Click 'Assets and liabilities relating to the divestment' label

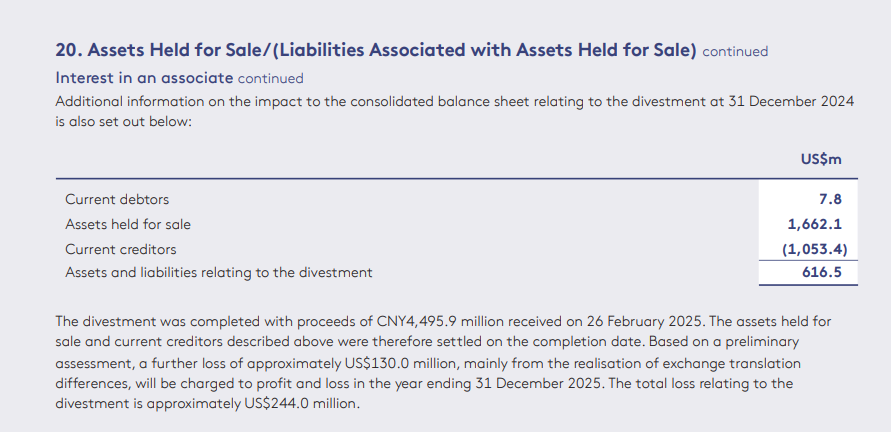point(219,273)
